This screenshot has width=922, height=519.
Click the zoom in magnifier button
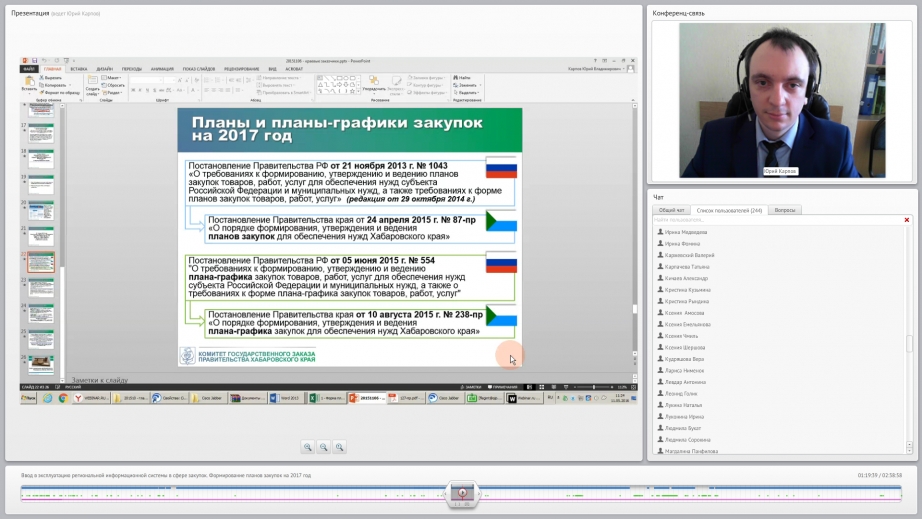(x=339, y=447)
